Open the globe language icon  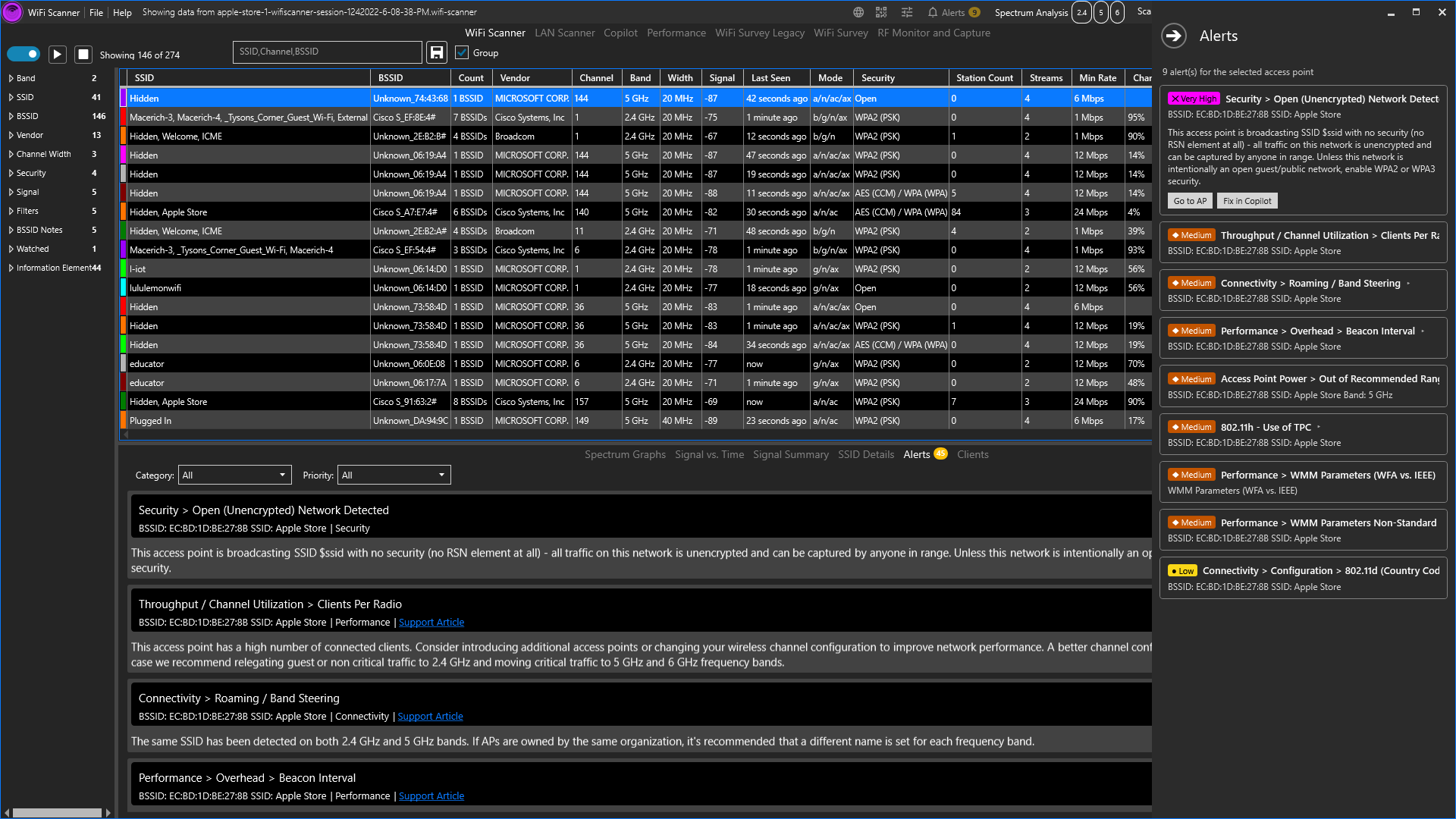click(858, 12)
